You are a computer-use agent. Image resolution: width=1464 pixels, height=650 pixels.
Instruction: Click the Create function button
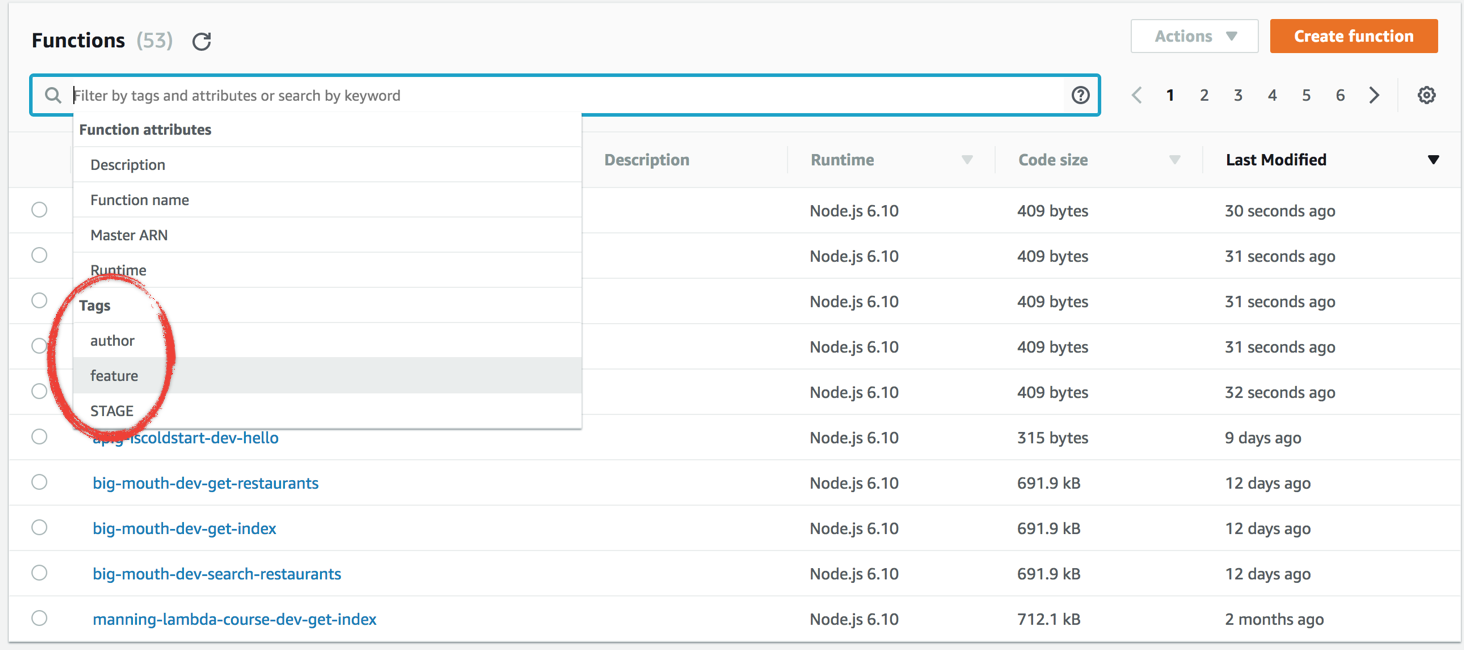1353,36
